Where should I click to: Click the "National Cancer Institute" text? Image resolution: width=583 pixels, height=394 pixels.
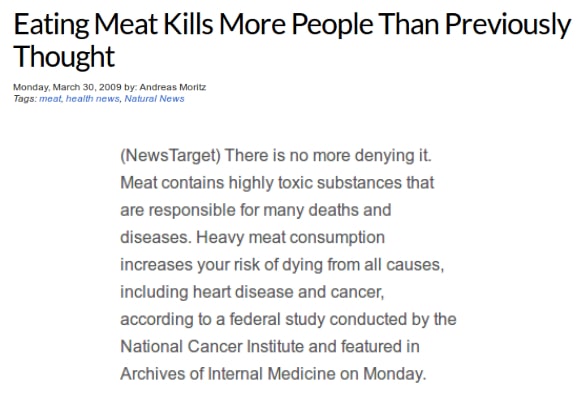coord(212,346)
